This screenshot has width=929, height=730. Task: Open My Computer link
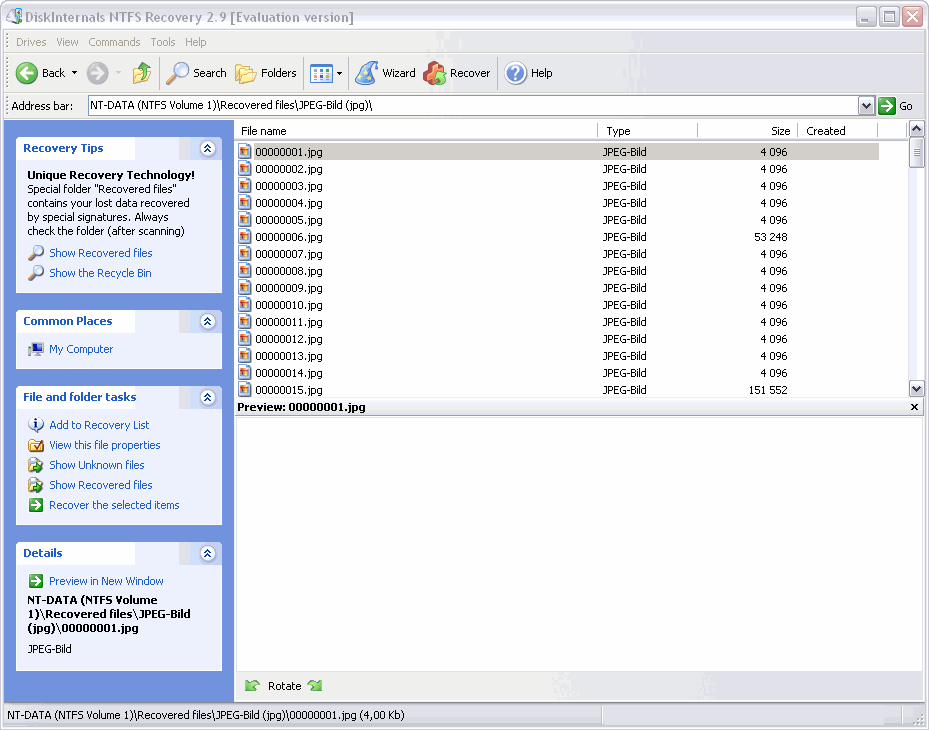[81, 349]
